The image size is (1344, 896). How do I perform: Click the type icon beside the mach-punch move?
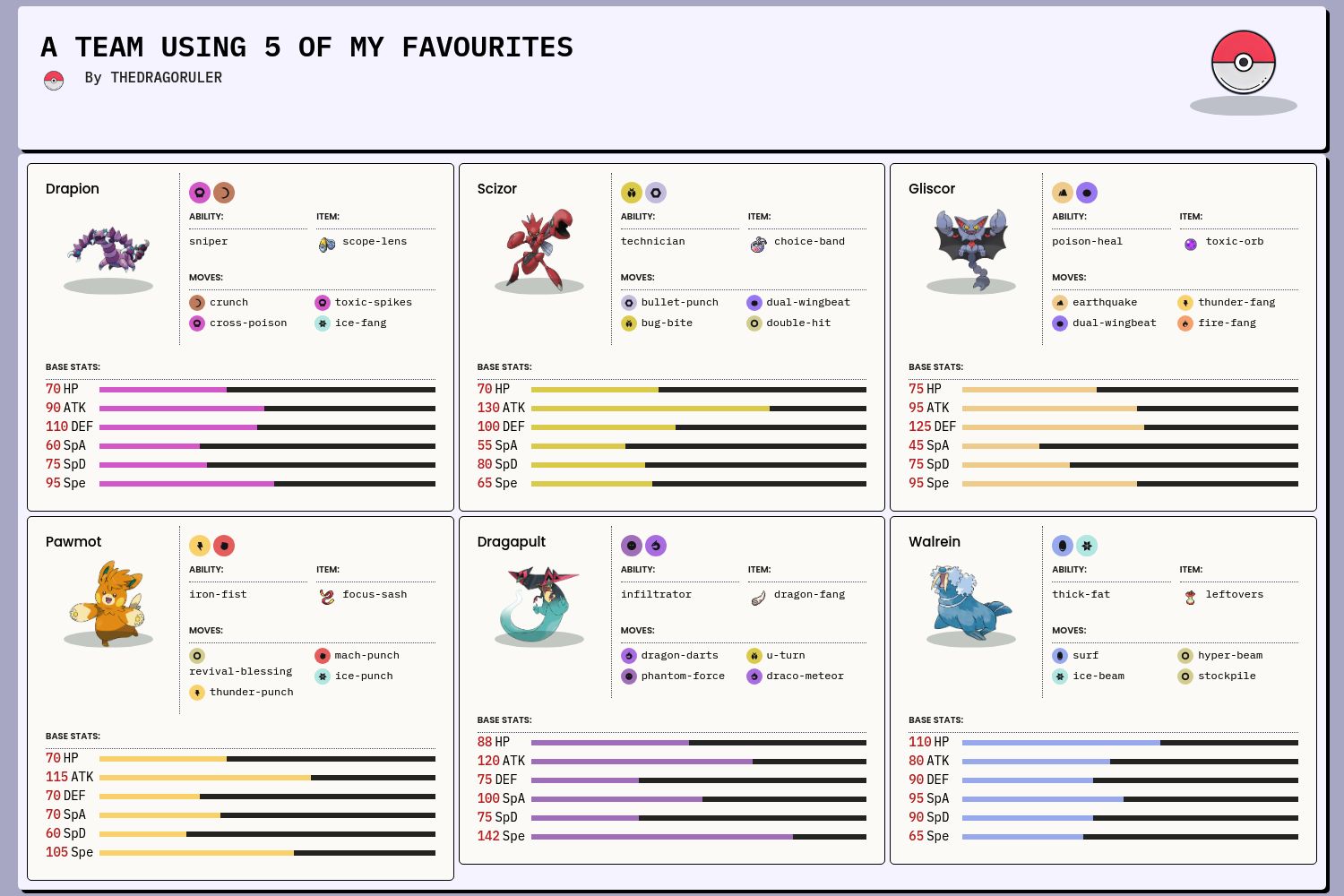[x=323, y=656]
